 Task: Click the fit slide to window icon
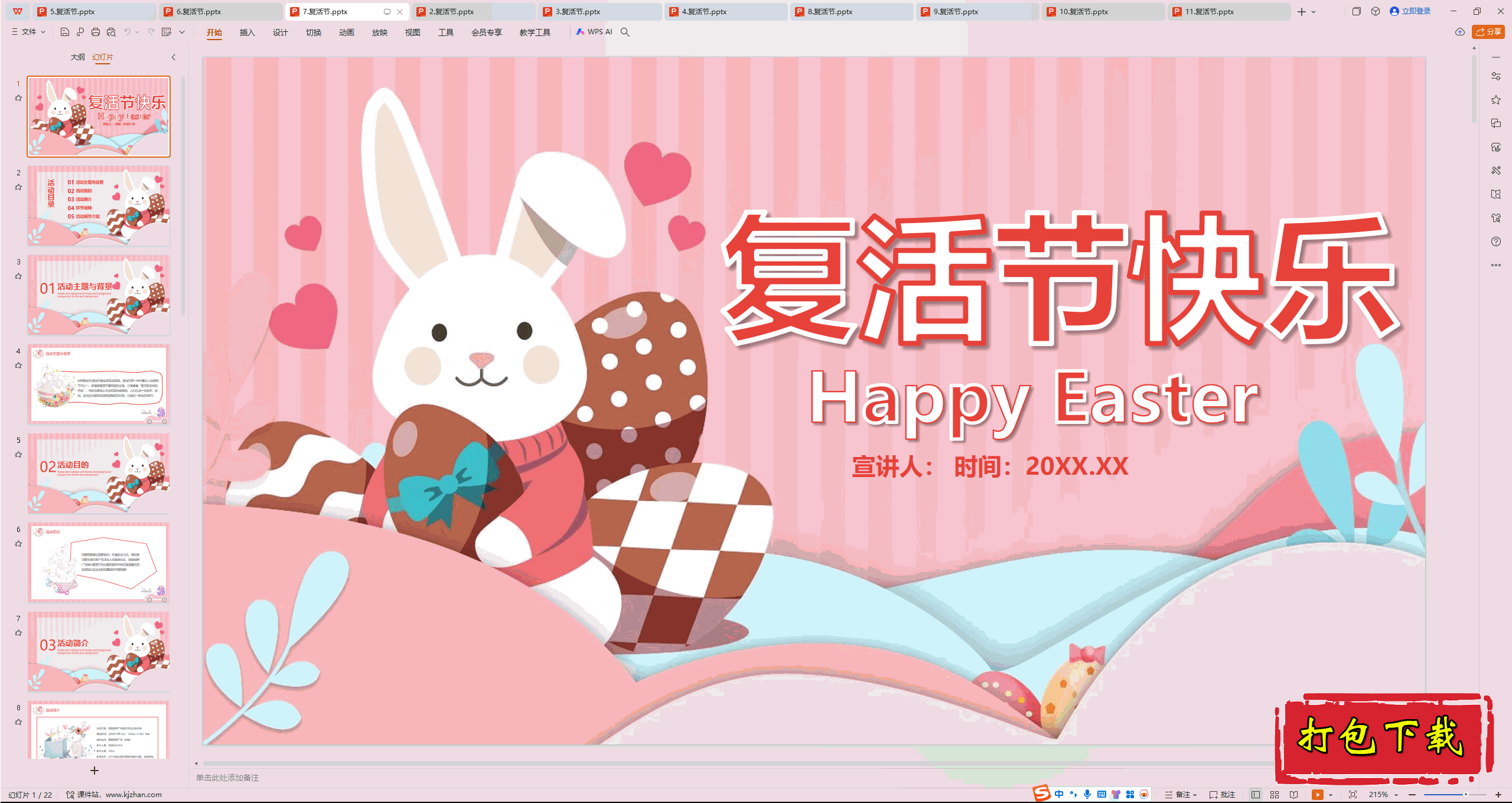1353,795
